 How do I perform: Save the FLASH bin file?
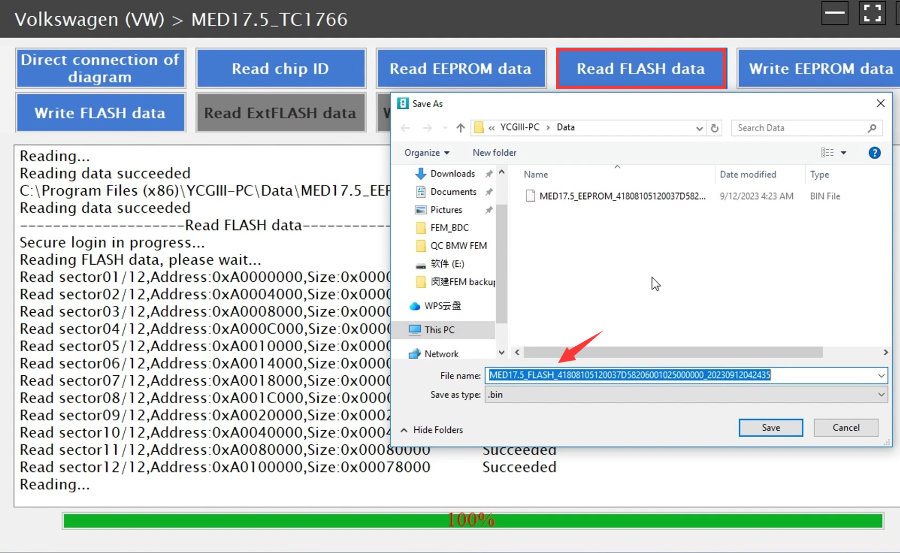click(x=770, y=428)
